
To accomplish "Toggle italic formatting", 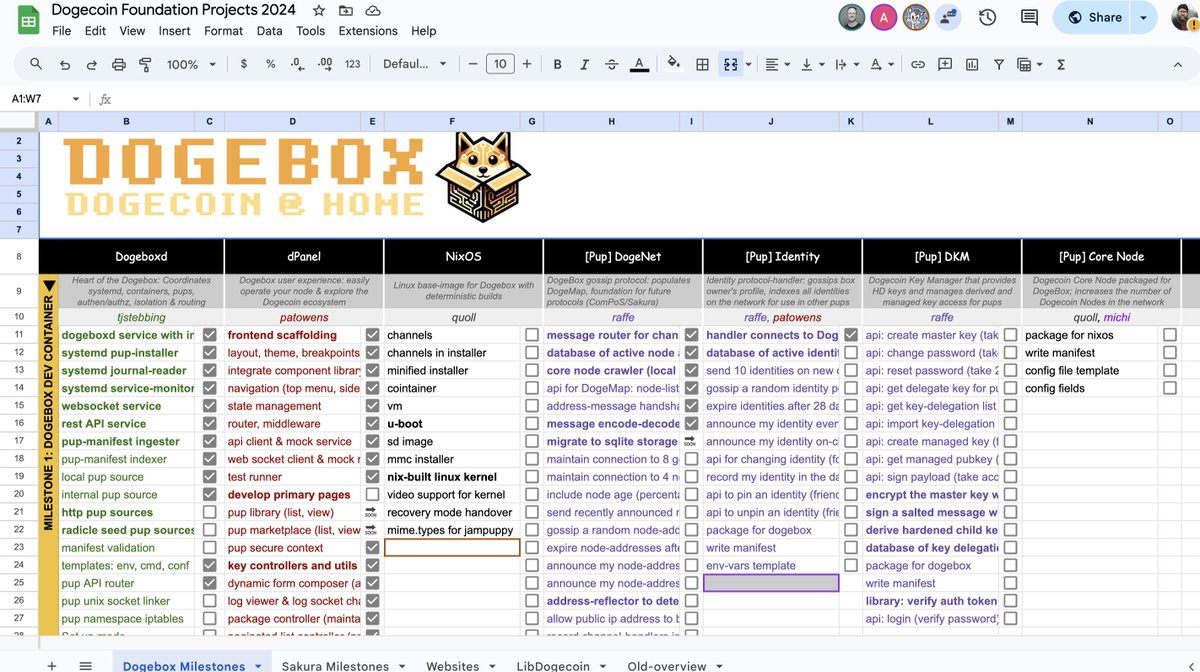I will [584, 64].
